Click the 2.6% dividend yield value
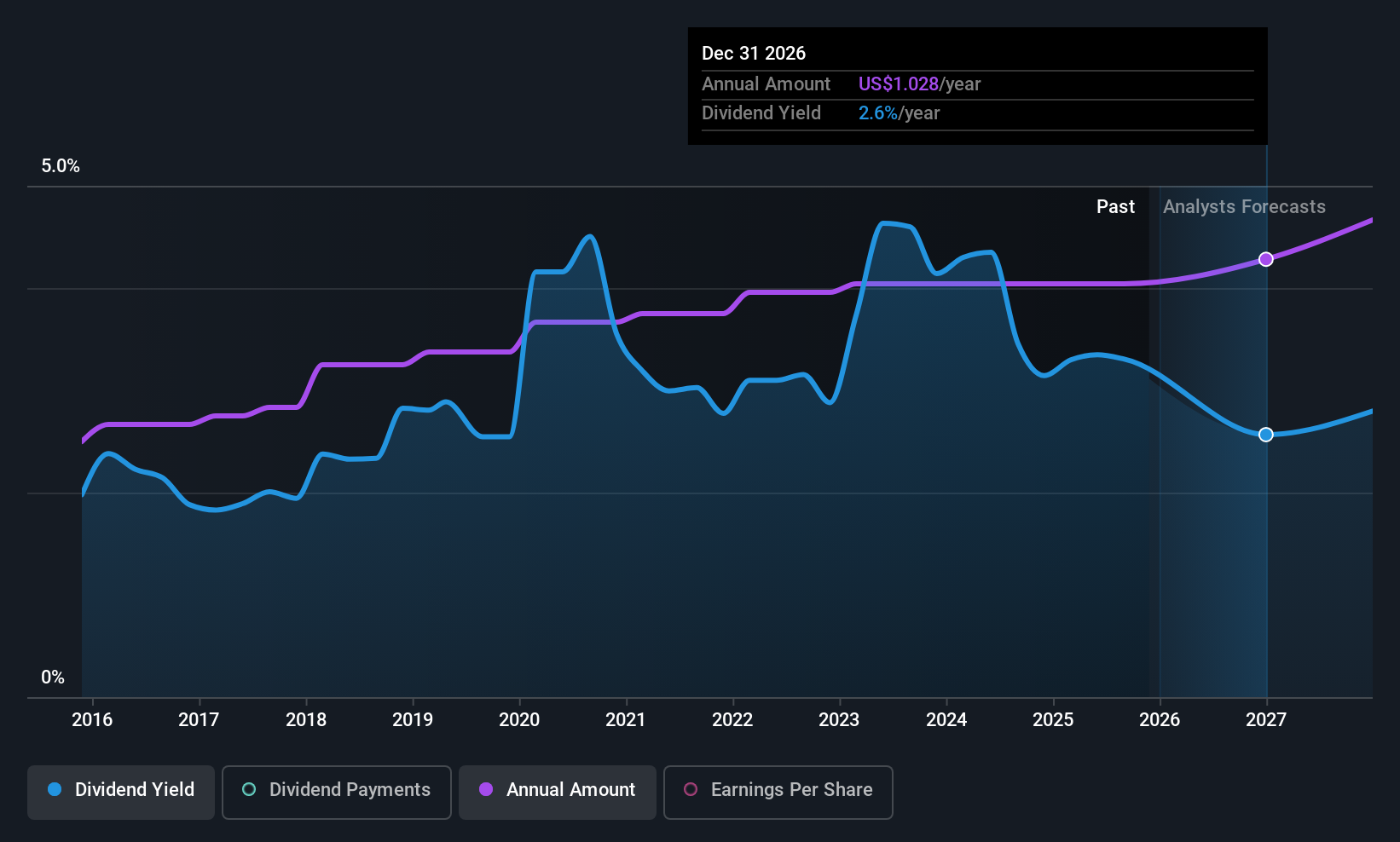This screenshot has width=1400, height=842. [878, 113]
